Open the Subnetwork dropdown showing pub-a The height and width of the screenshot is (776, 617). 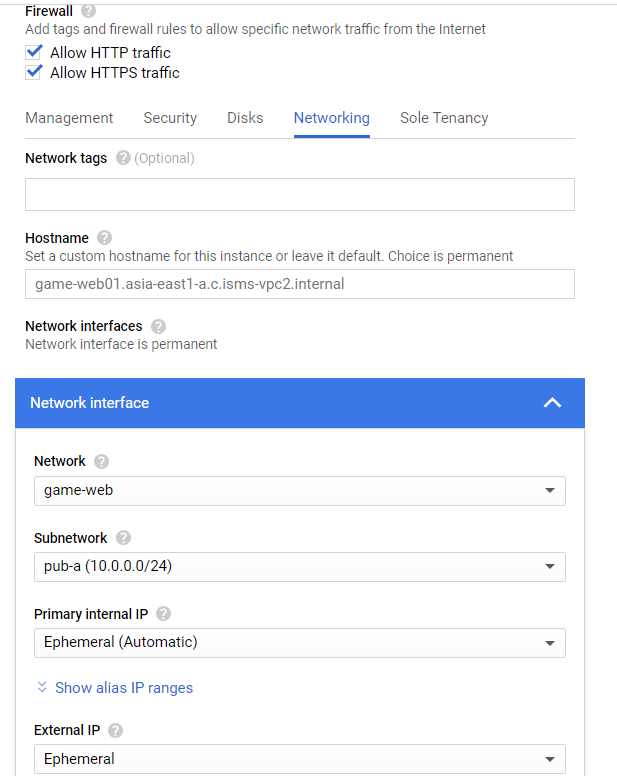[x=300, y=567]
